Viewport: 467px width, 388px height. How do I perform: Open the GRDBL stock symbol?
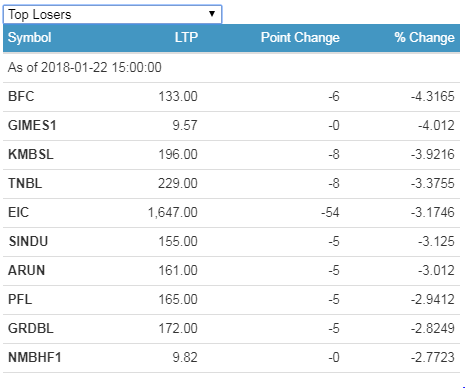click(31, 328)
